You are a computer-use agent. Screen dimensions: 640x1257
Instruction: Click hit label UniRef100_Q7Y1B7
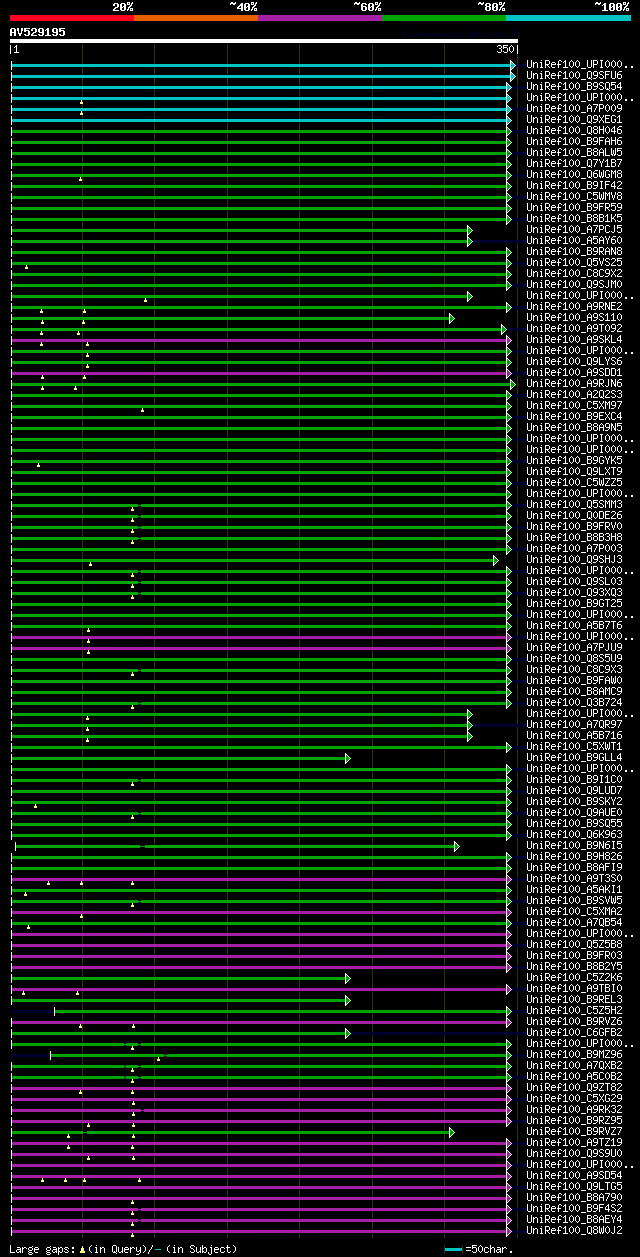(x=574, y=163)
